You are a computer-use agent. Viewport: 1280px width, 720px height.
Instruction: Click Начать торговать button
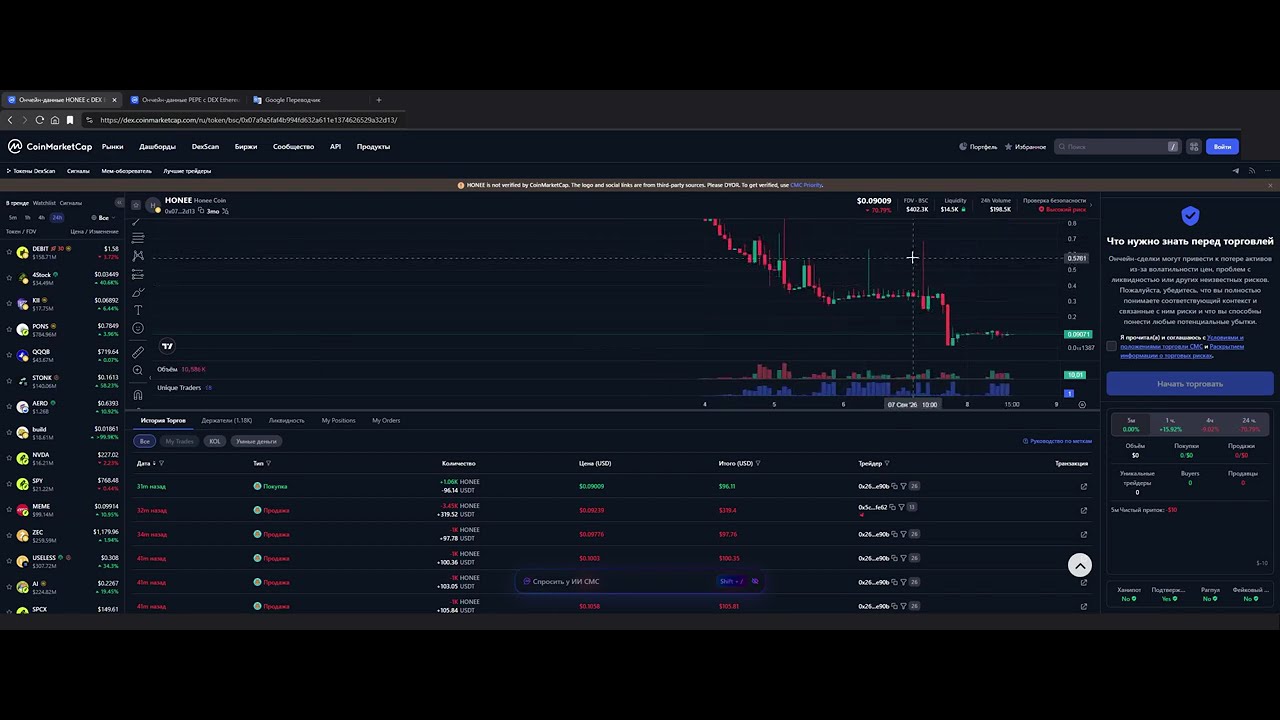pos(1190,384)
